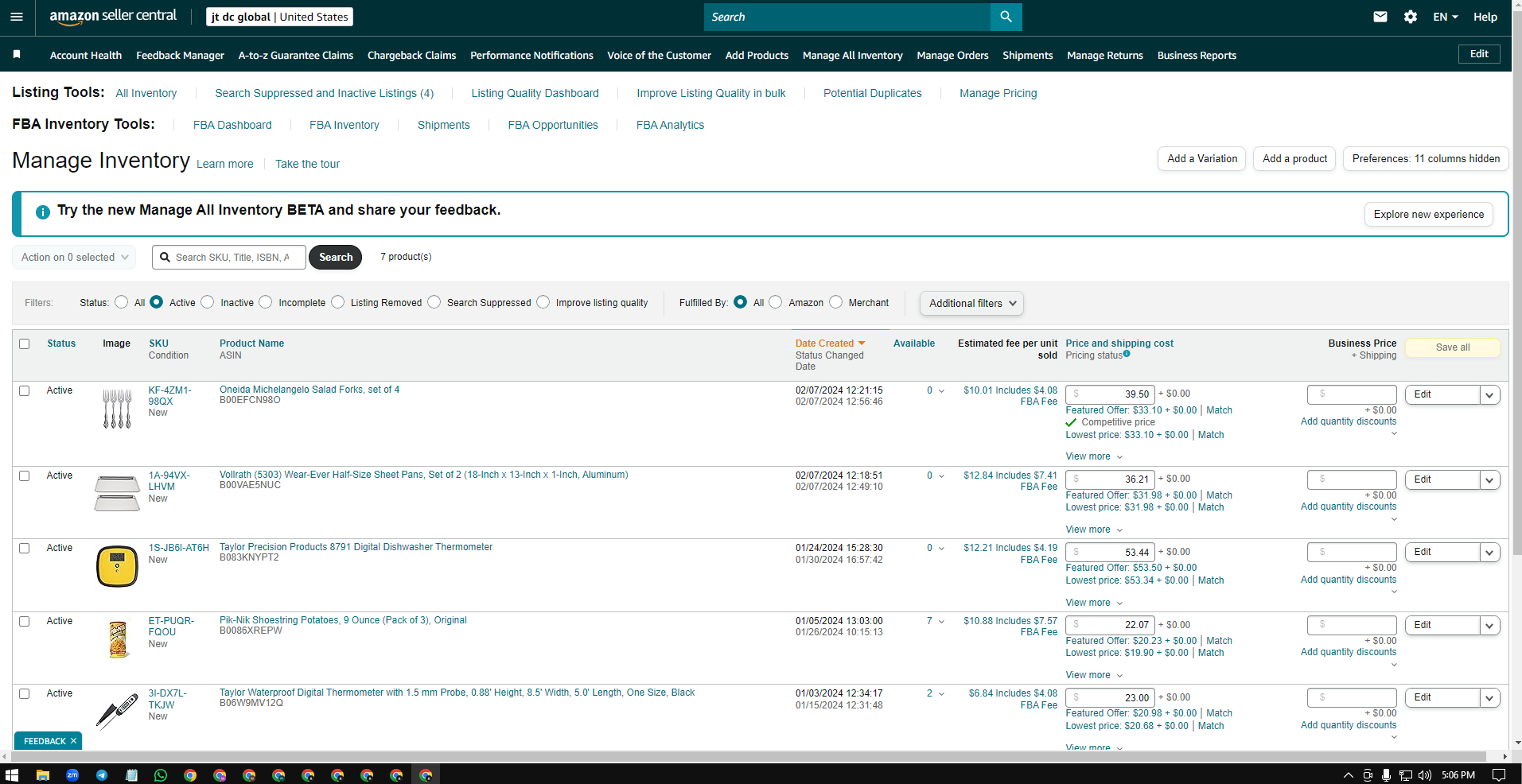Select the All status radio button
This screenshot has height=784, width=1522.
(122, 302)
